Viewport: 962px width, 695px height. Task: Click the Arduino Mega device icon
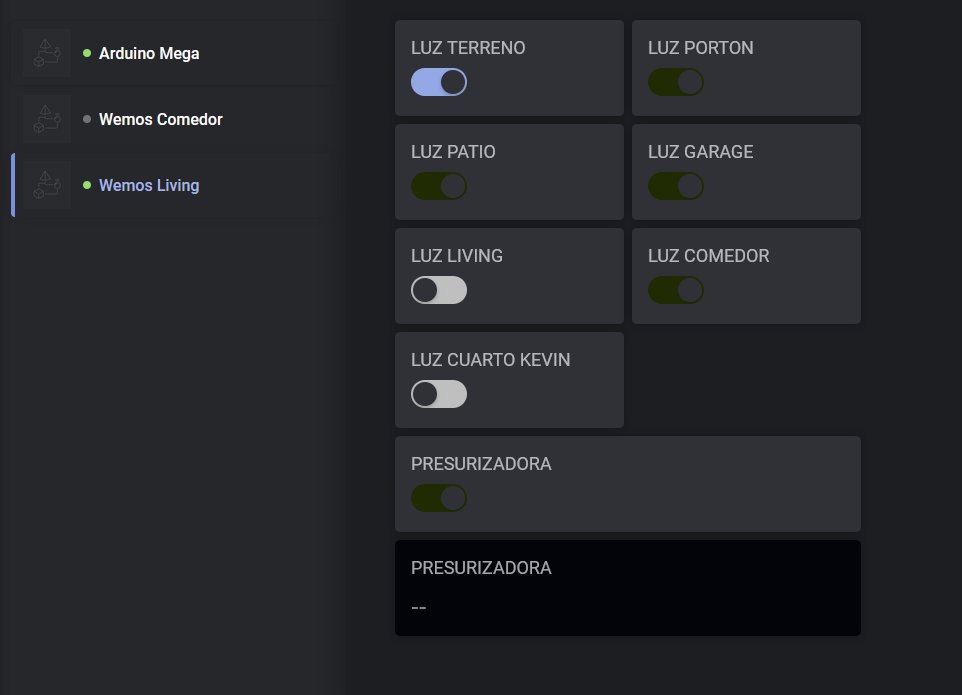click(47, 53)
